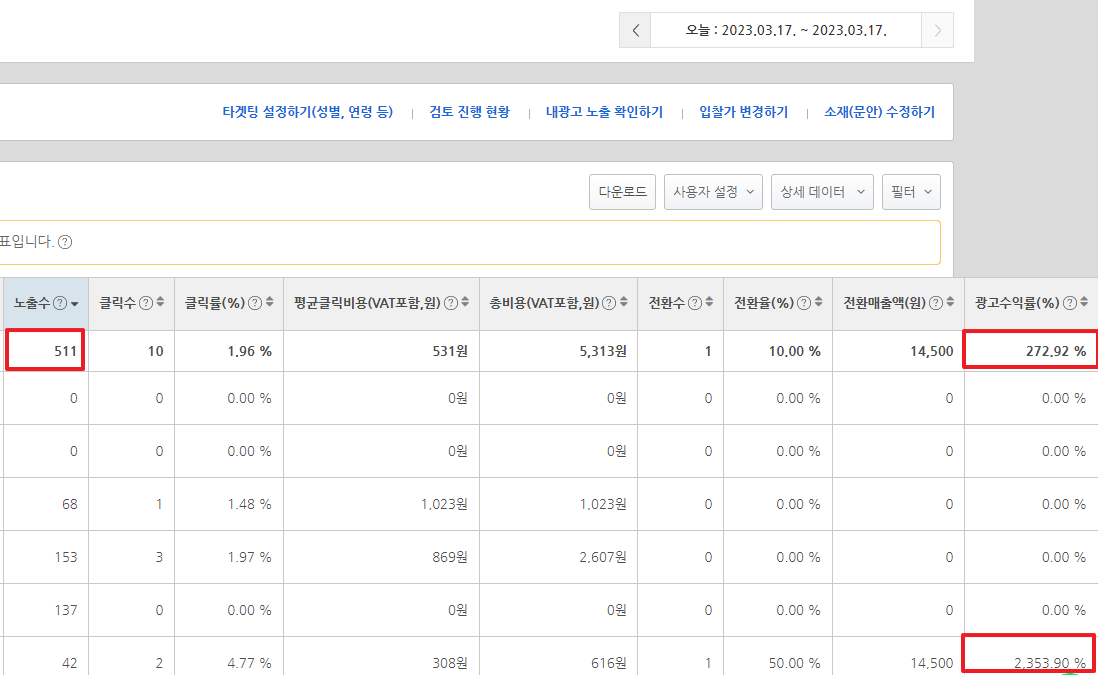
Task: Select the average click cost 869원
Action: pyautogui.click(x=450, y=557)
